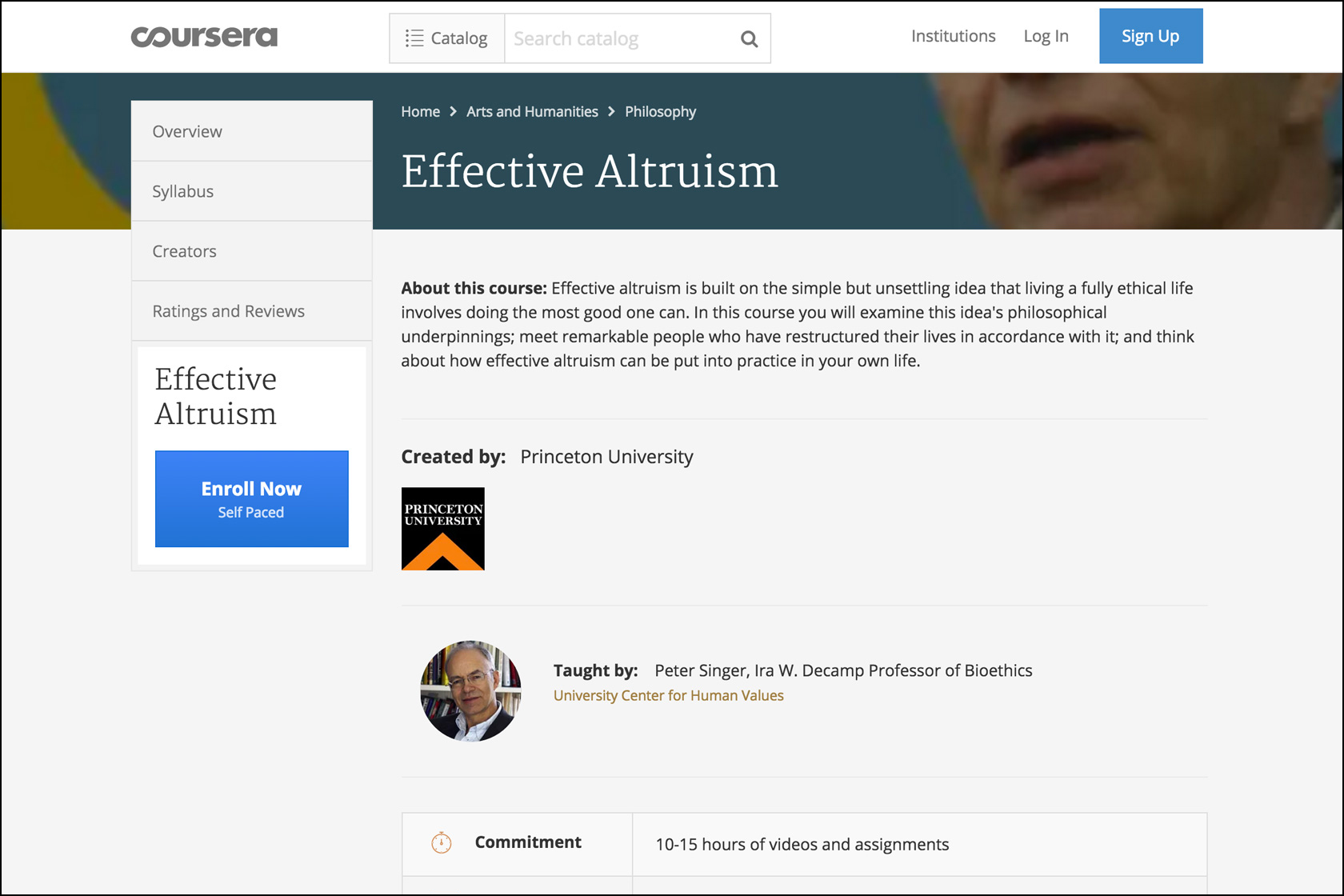Viewport: 1344px width, 896px height.
Task: Click the Princeton University creator name text
Action: pos(606,457)
